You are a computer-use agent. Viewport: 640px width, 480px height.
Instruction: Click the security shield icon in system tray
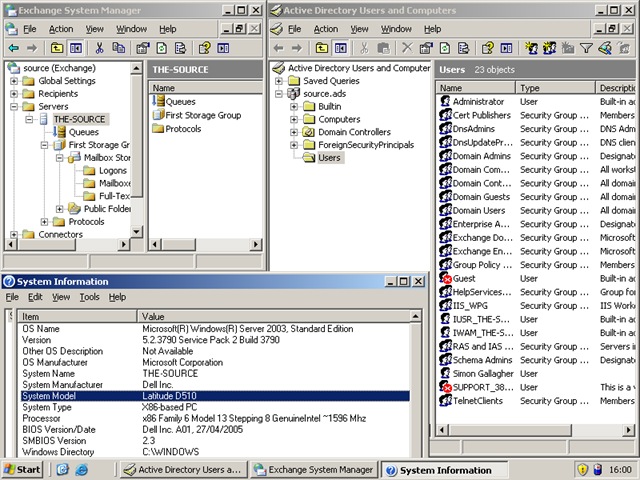pos(582,469)
